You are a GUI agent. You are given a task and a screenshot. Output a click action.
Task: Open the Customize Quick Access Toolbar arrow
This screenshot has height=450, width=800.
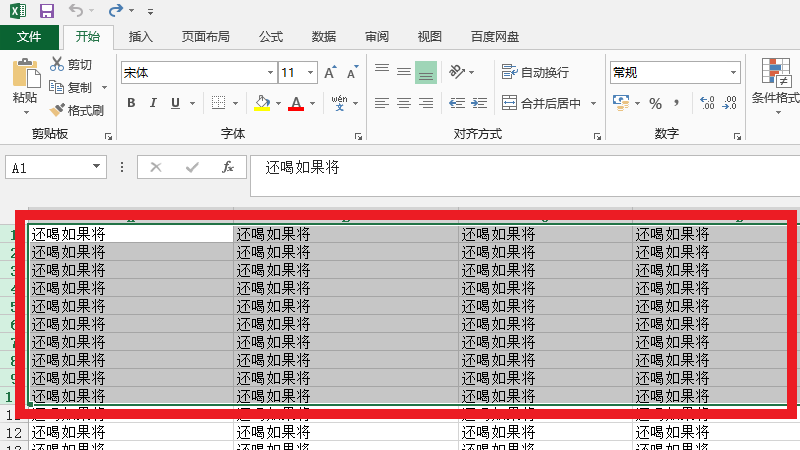click(x=150, y=11)
